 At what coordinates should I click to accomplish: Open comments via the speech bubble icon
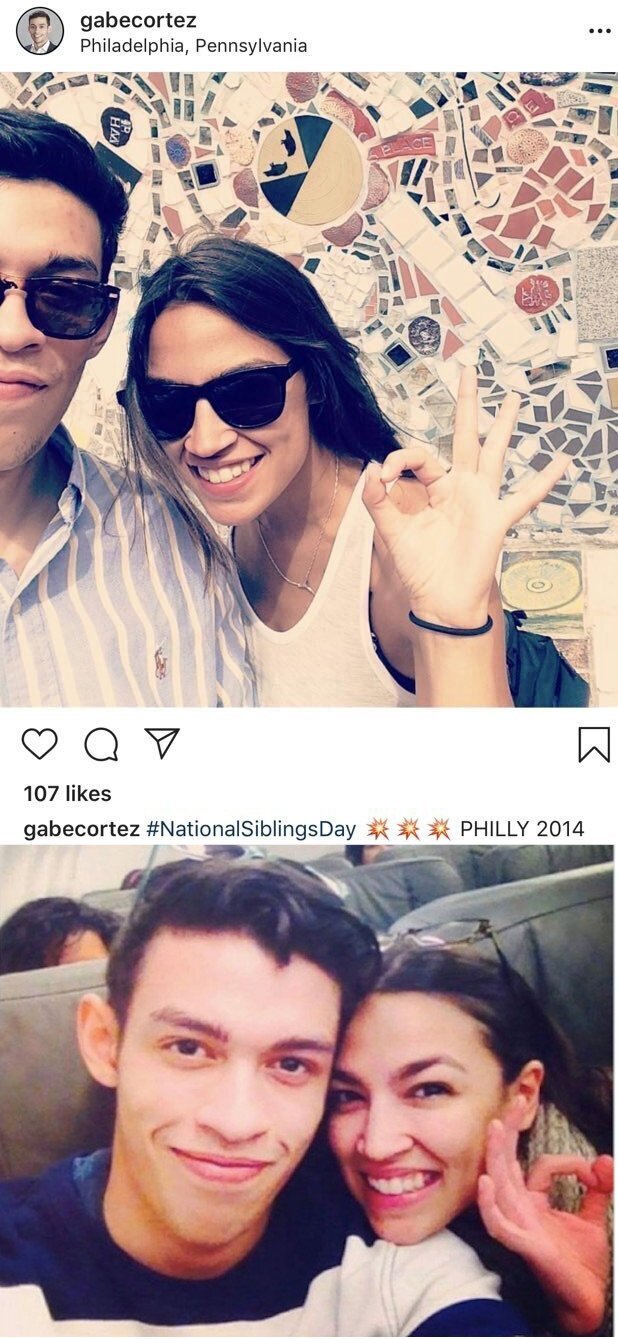101,744
